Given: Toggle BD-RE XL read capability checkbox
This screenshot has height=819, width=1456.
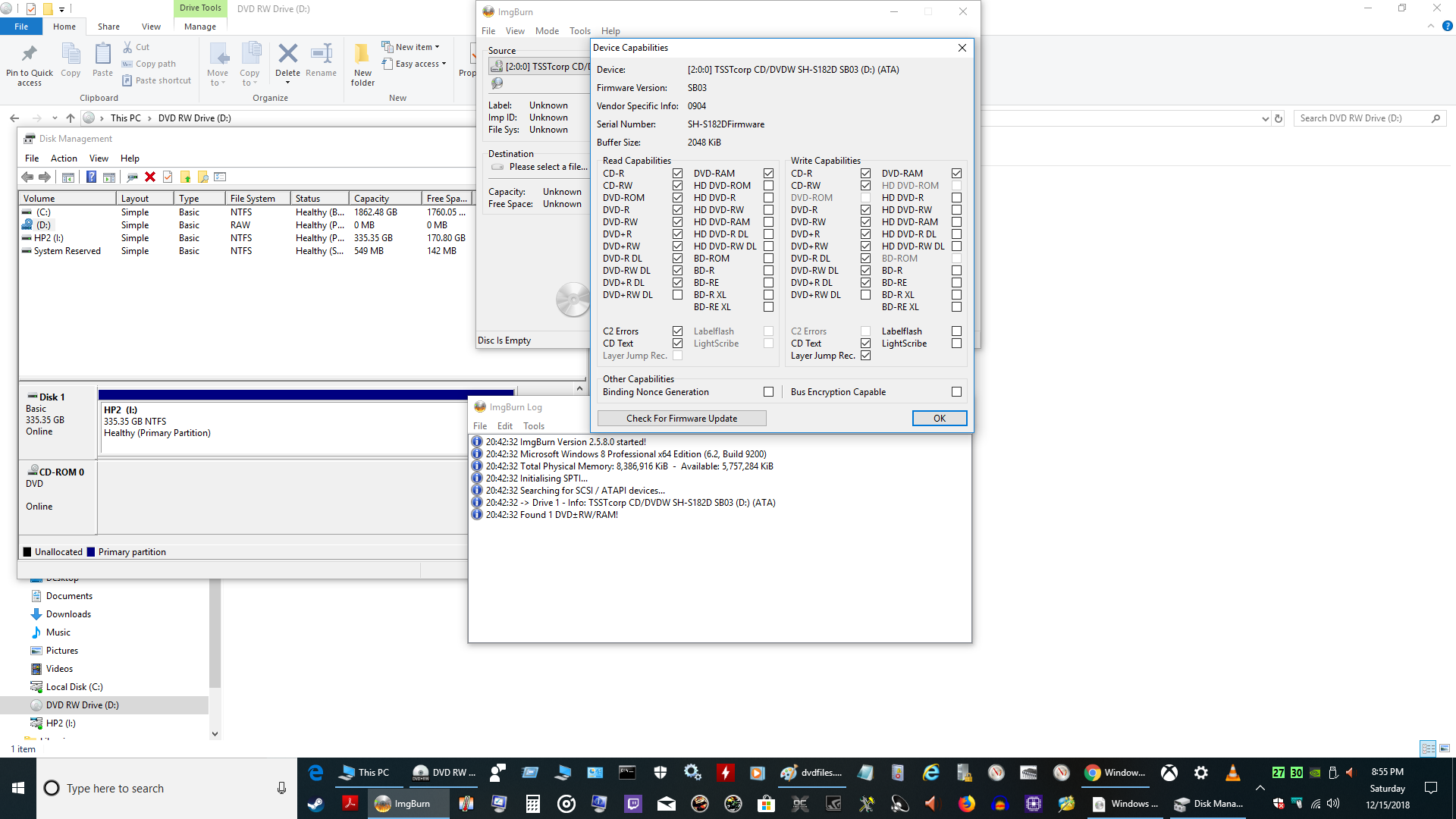Looking at the screenshot, I should [x=768, y=307].
